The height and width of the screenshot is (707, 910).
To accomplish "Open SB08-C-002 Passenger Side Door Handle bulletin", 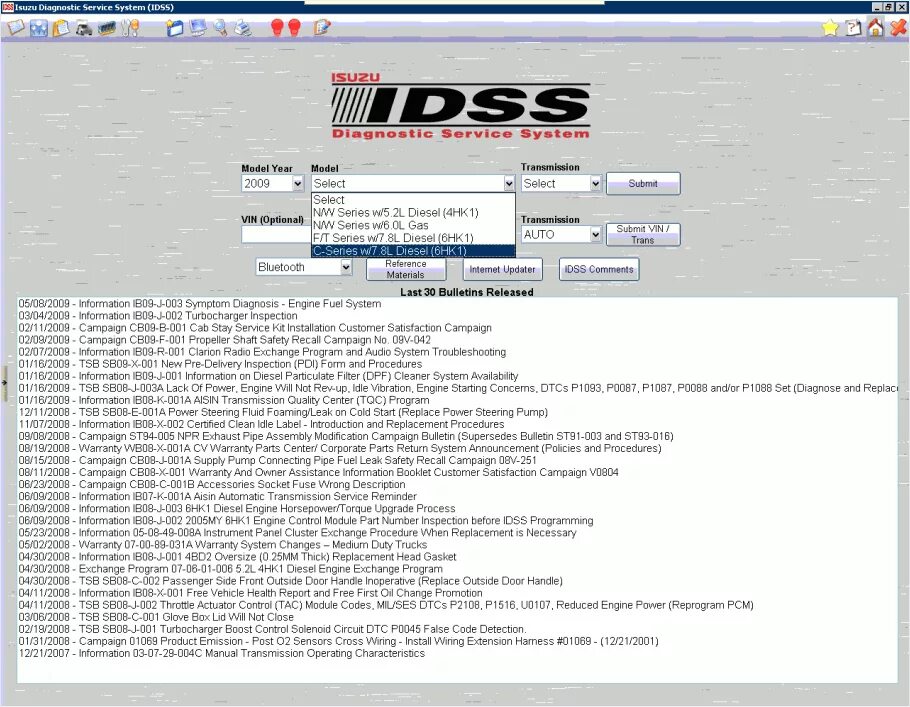I will coord(290,582).
